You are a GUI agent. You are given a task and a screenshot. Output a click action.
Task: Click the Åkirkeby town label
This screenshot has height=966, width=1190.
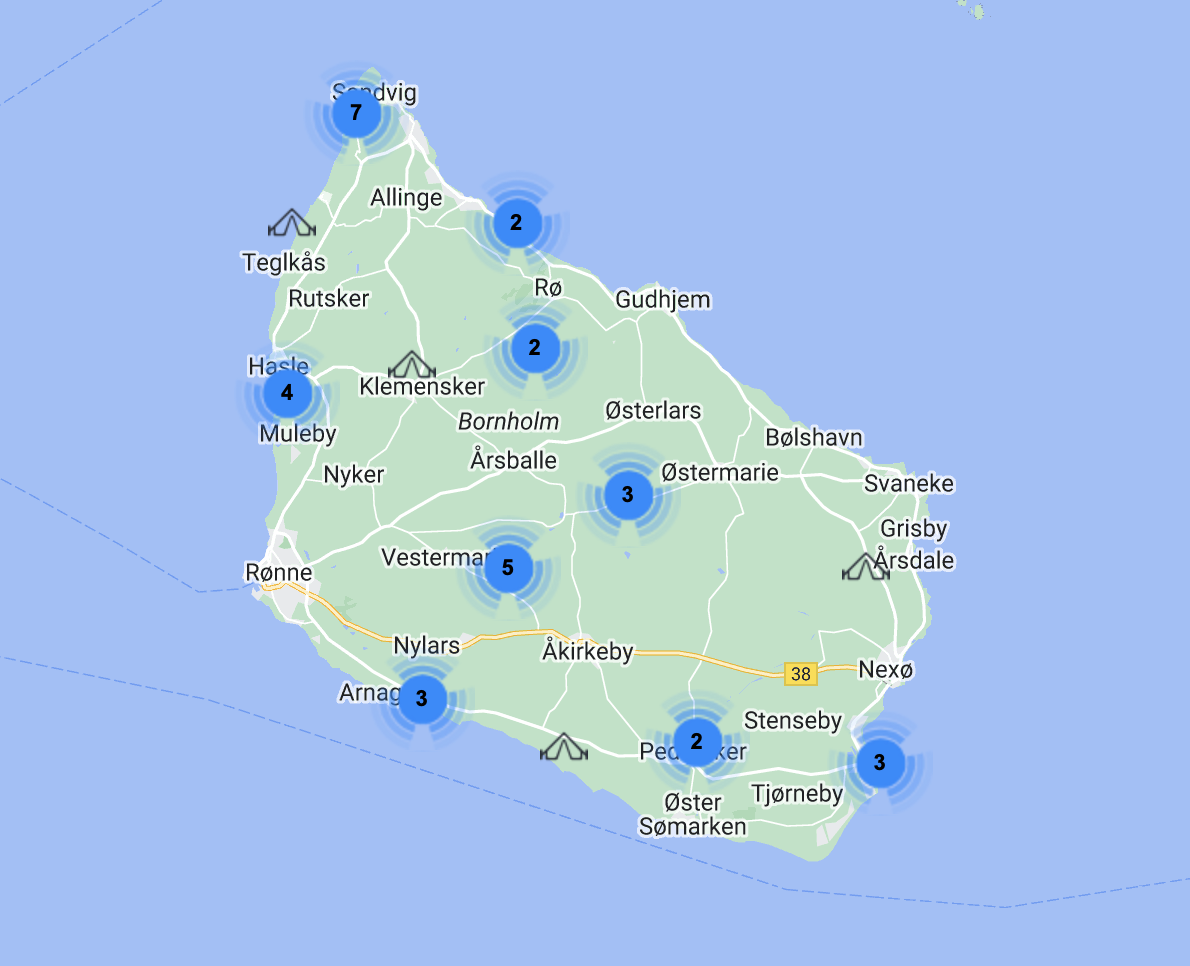(587, 651)
